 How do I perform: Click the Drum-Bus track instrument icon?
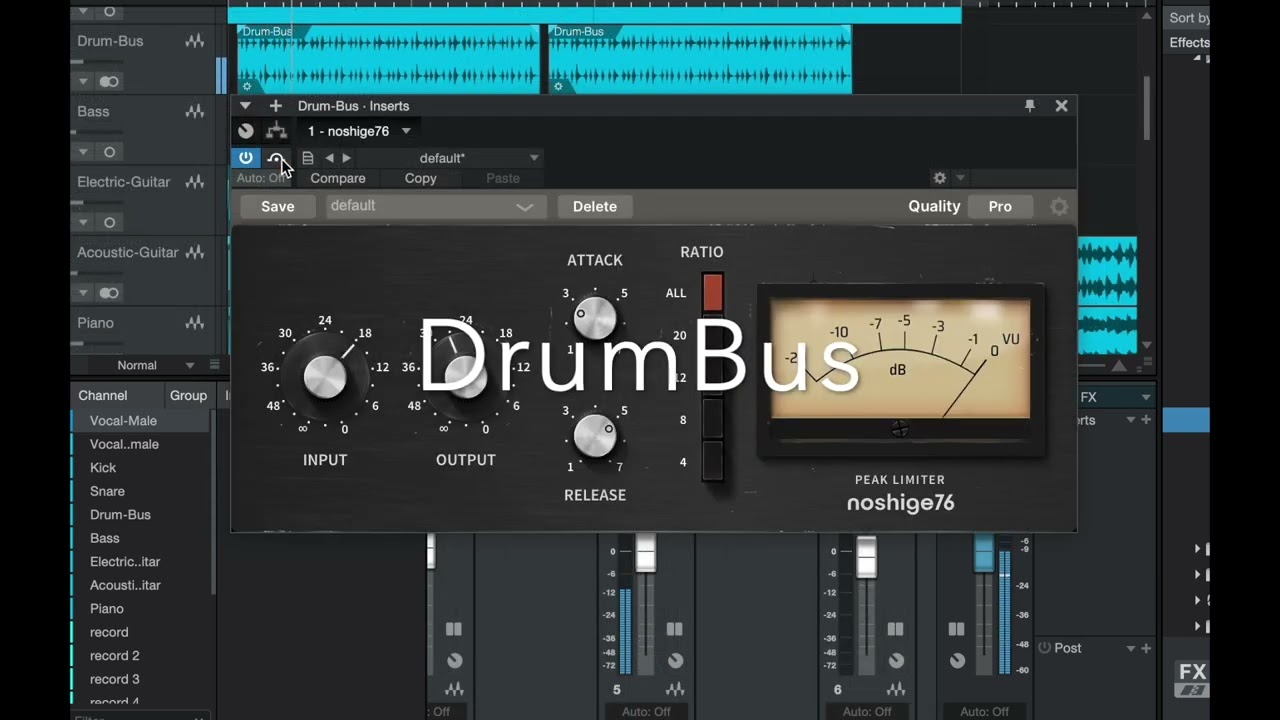point(194,41)
